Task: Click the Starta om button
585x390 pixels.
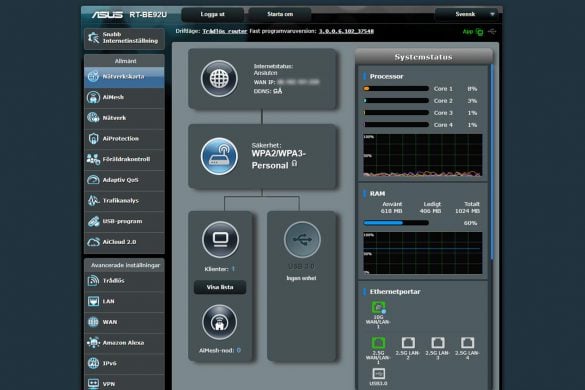Action: (280, 15)
